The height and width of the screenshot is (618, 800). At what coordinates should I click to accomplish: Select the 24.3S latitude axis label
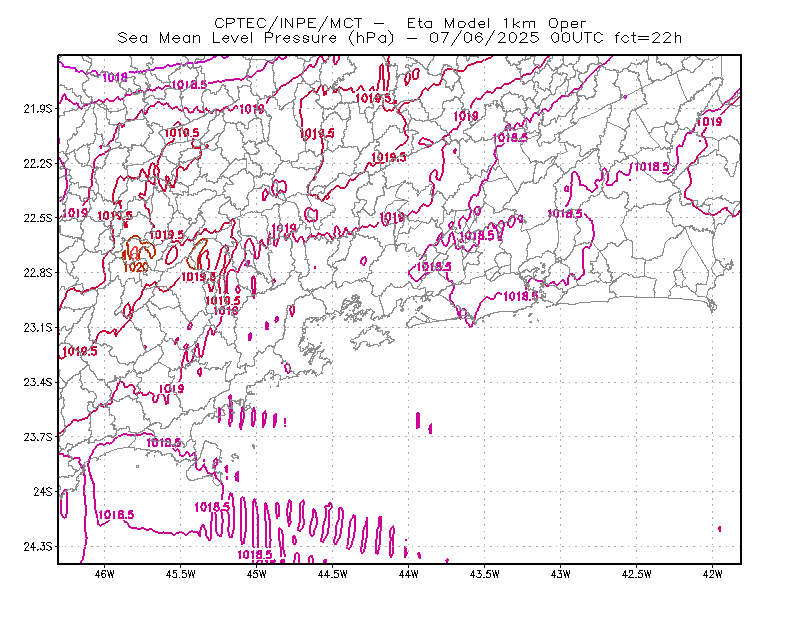[38, 547]
